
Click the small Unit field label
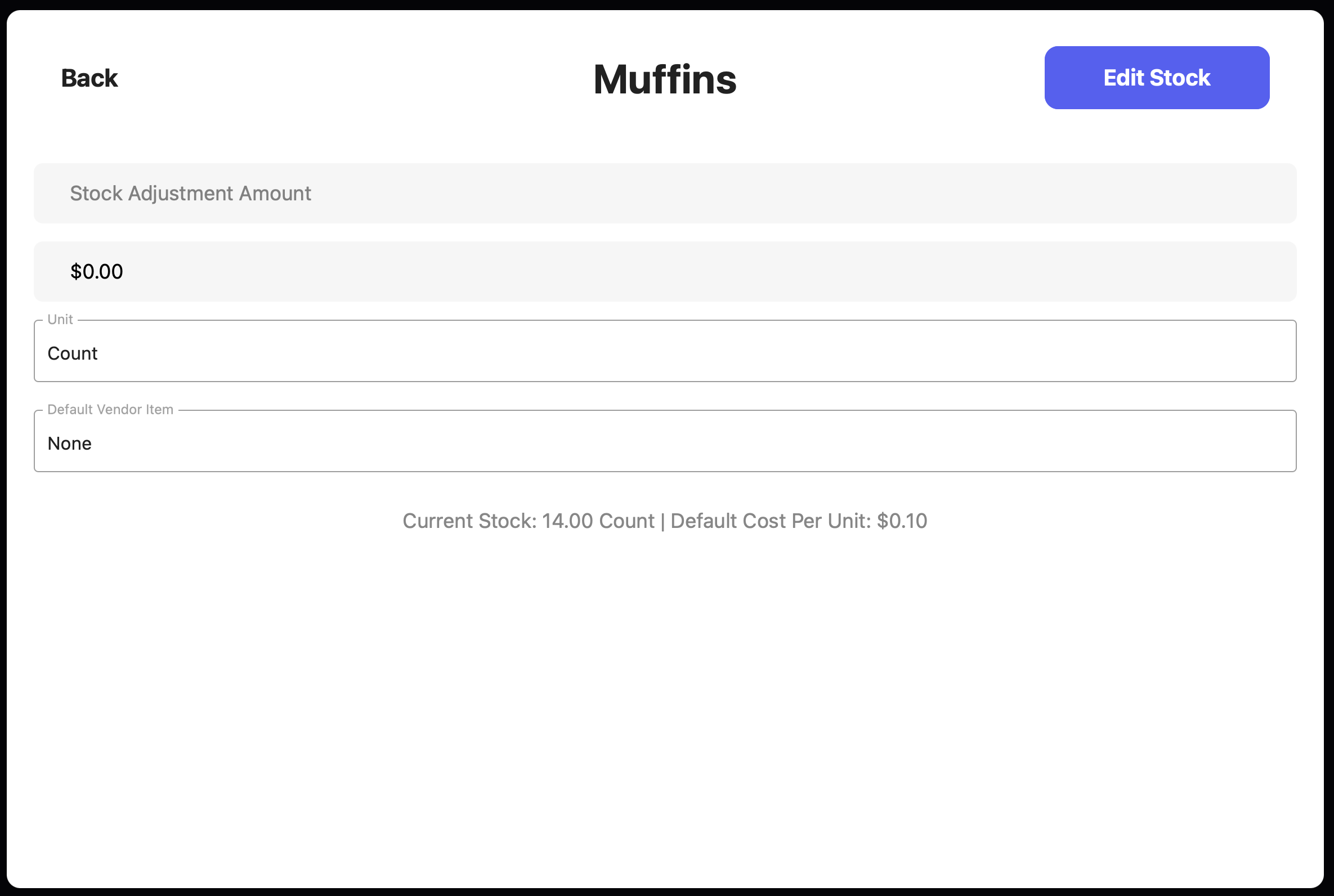pyautogui.click(x=60, y=320)
